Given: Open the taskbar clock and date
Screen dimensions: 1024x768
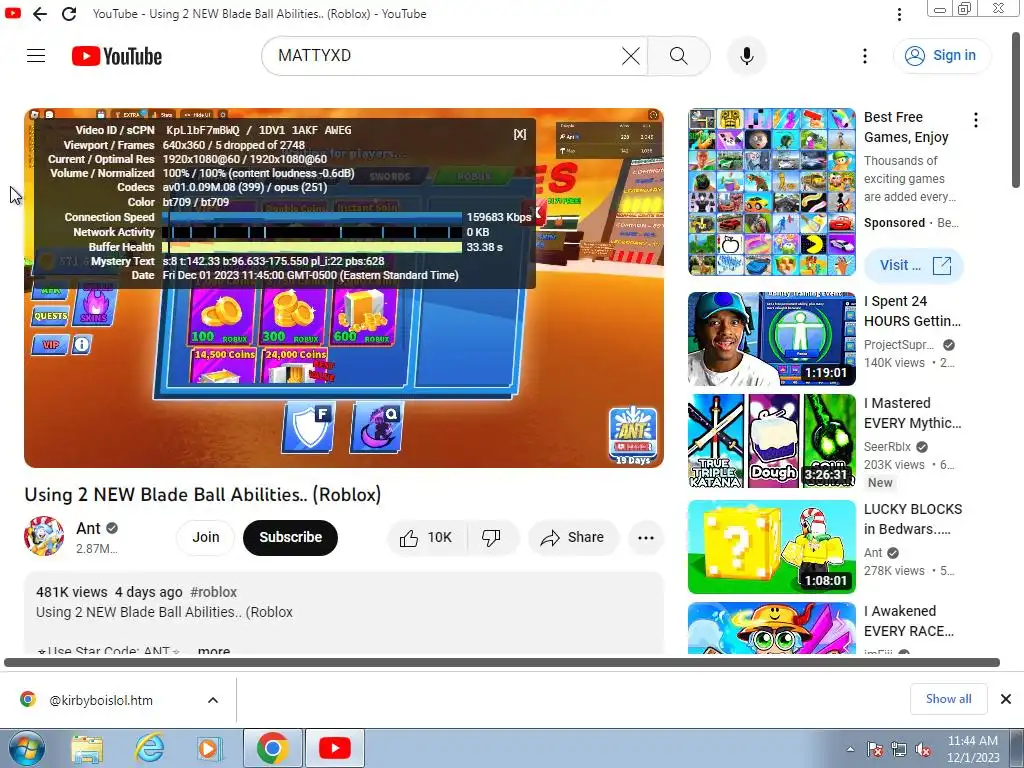Looking at the screenshot, I should 972,749.
